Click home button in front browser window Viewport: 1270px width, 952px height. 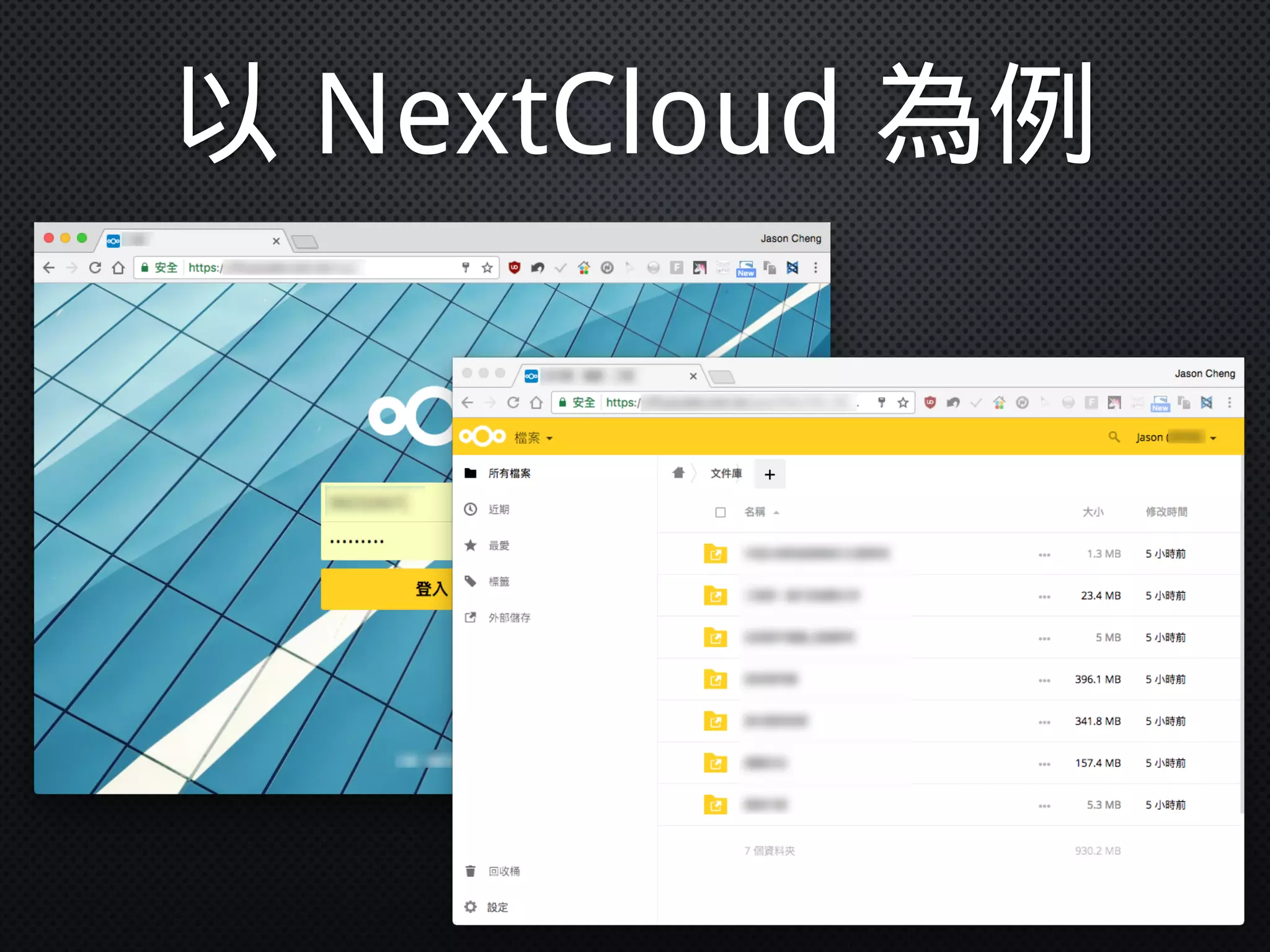point(536,403)
